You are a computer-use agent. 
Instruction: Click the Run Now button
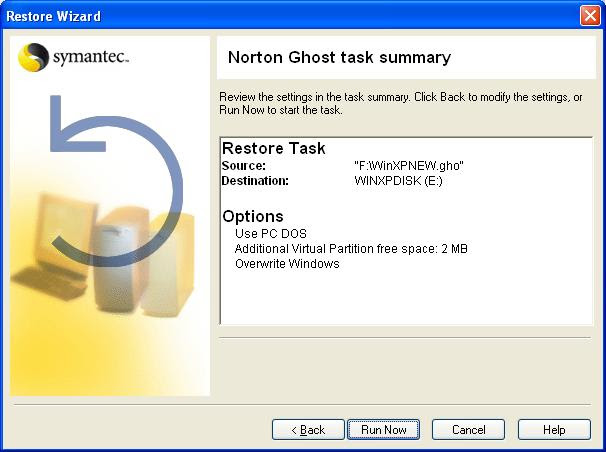tap(383, 430)
